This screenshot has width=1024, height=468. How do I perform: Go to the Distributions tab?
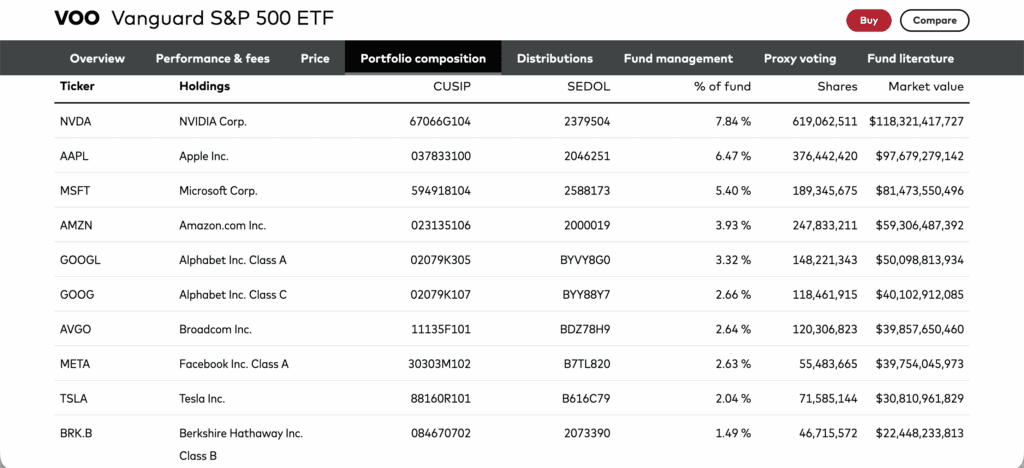tap(555, 58)
